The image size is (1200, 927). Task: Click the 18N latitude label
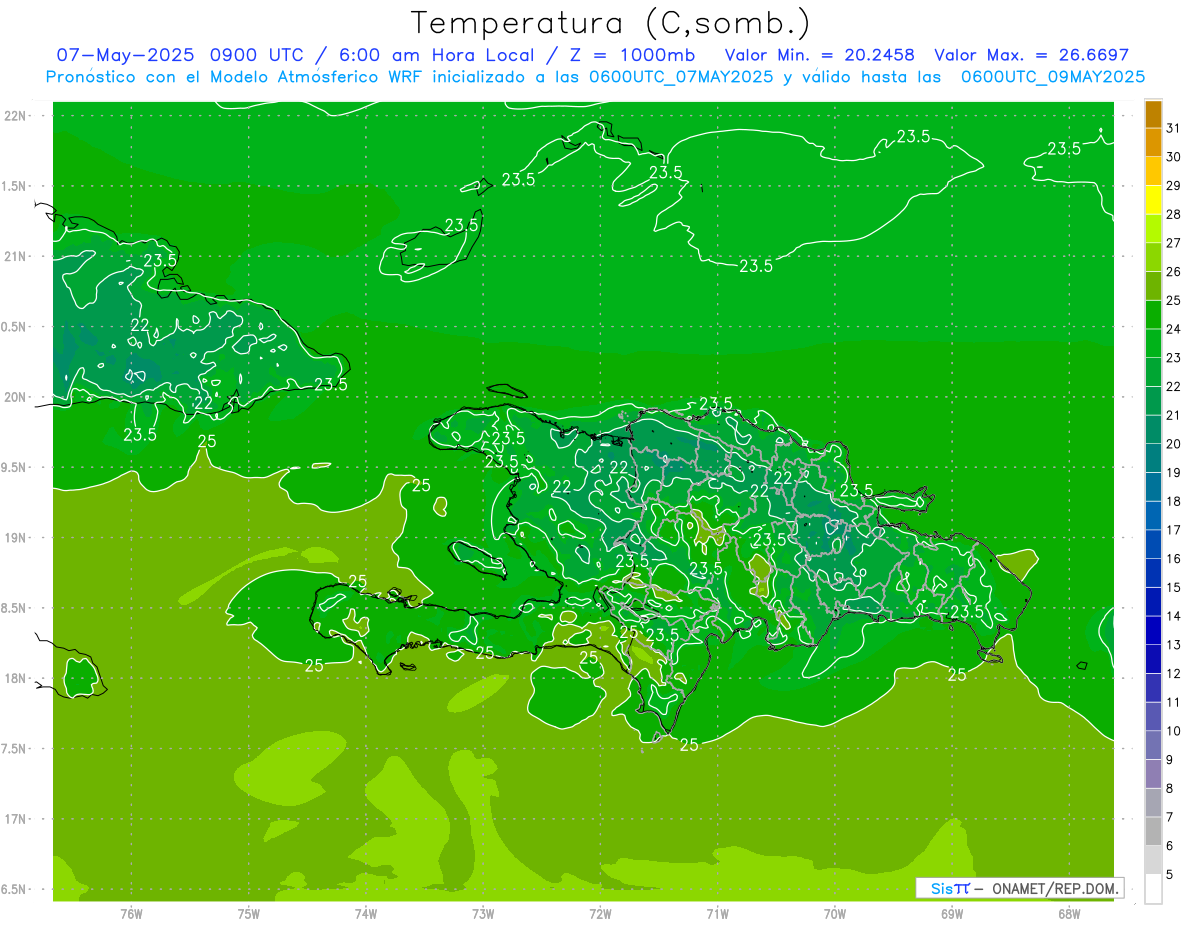coord(16,679)
